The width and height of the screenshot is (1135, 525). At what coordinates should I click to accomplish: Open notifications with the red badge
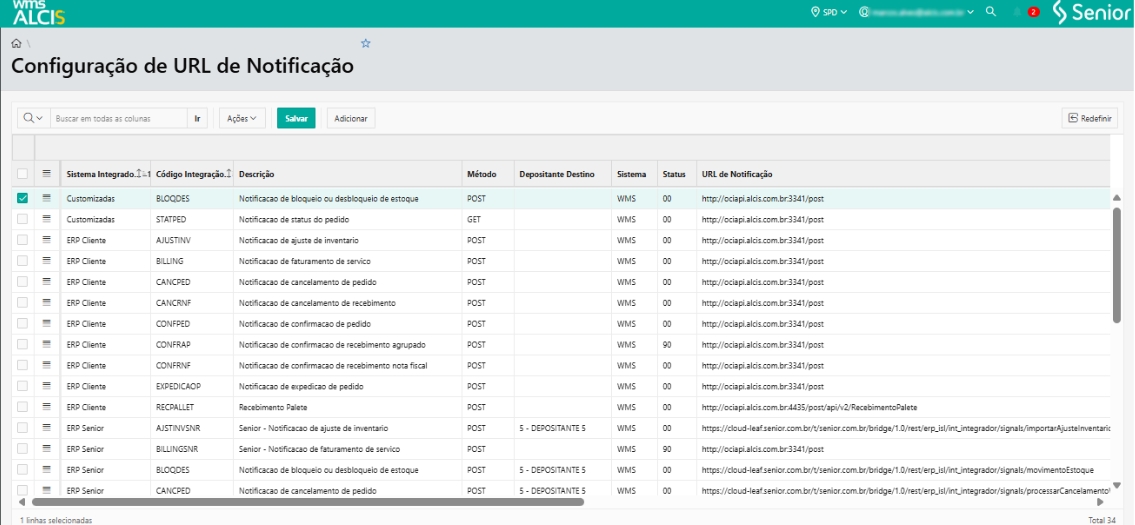click(x=1033, y=12)
